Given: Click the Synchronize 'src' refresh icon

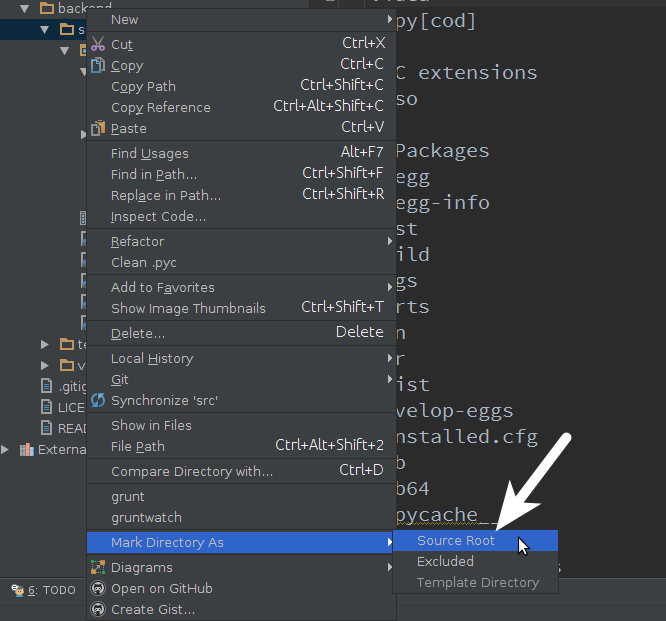Looking at the screenshot, I should pos(98,400).
